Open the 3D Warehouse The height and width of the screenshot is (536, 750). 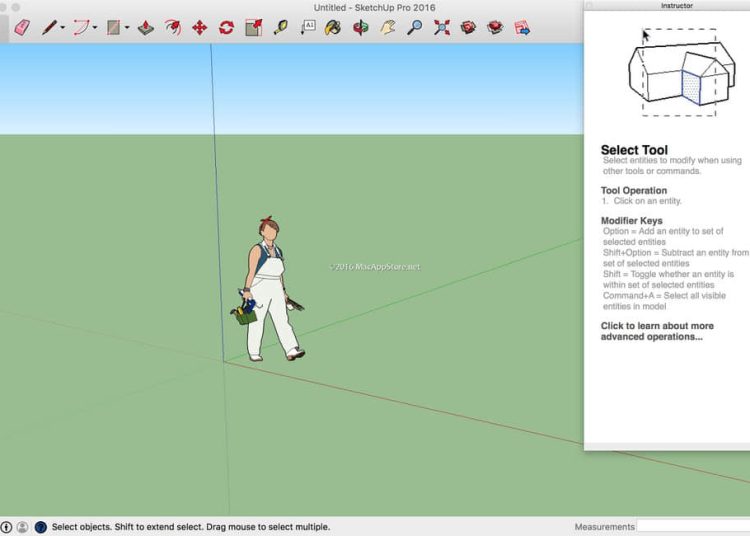click(468, 28)
